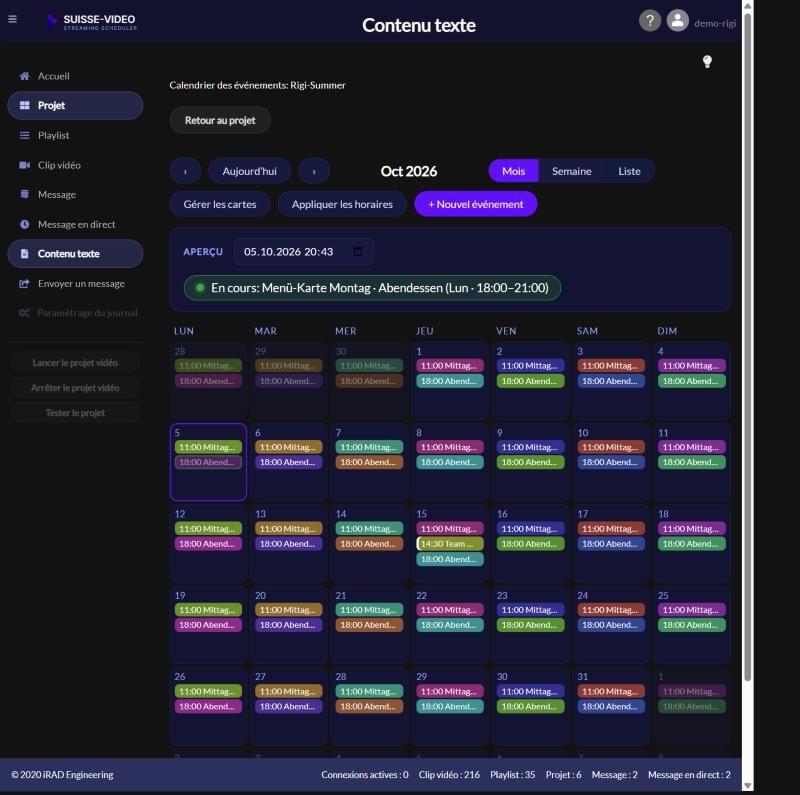Switch to the Semaine view
800x795 pixels.
click(x=571, y=171)
